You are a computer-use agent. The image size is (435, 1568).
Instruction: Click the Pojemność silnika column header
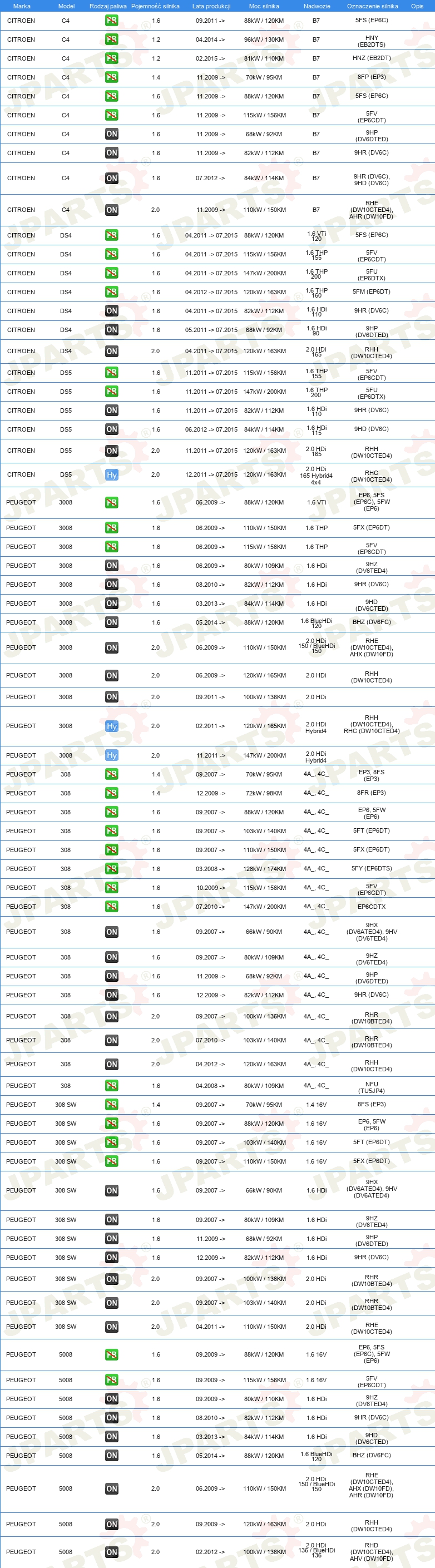click(155, 6)
